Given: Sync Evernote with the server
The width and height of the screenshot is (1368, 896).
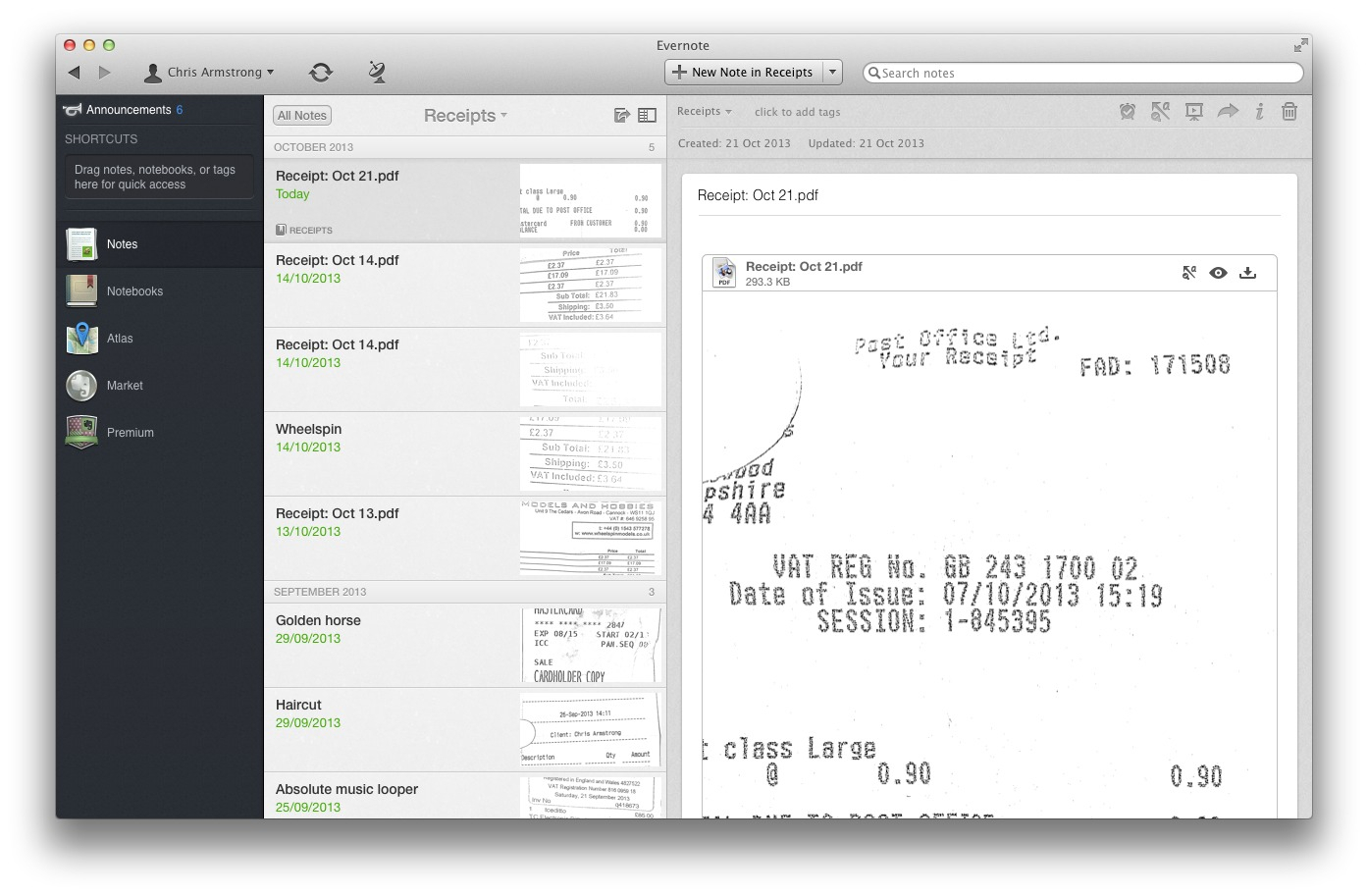Looking at the screenshot, I should coord(320,72).
